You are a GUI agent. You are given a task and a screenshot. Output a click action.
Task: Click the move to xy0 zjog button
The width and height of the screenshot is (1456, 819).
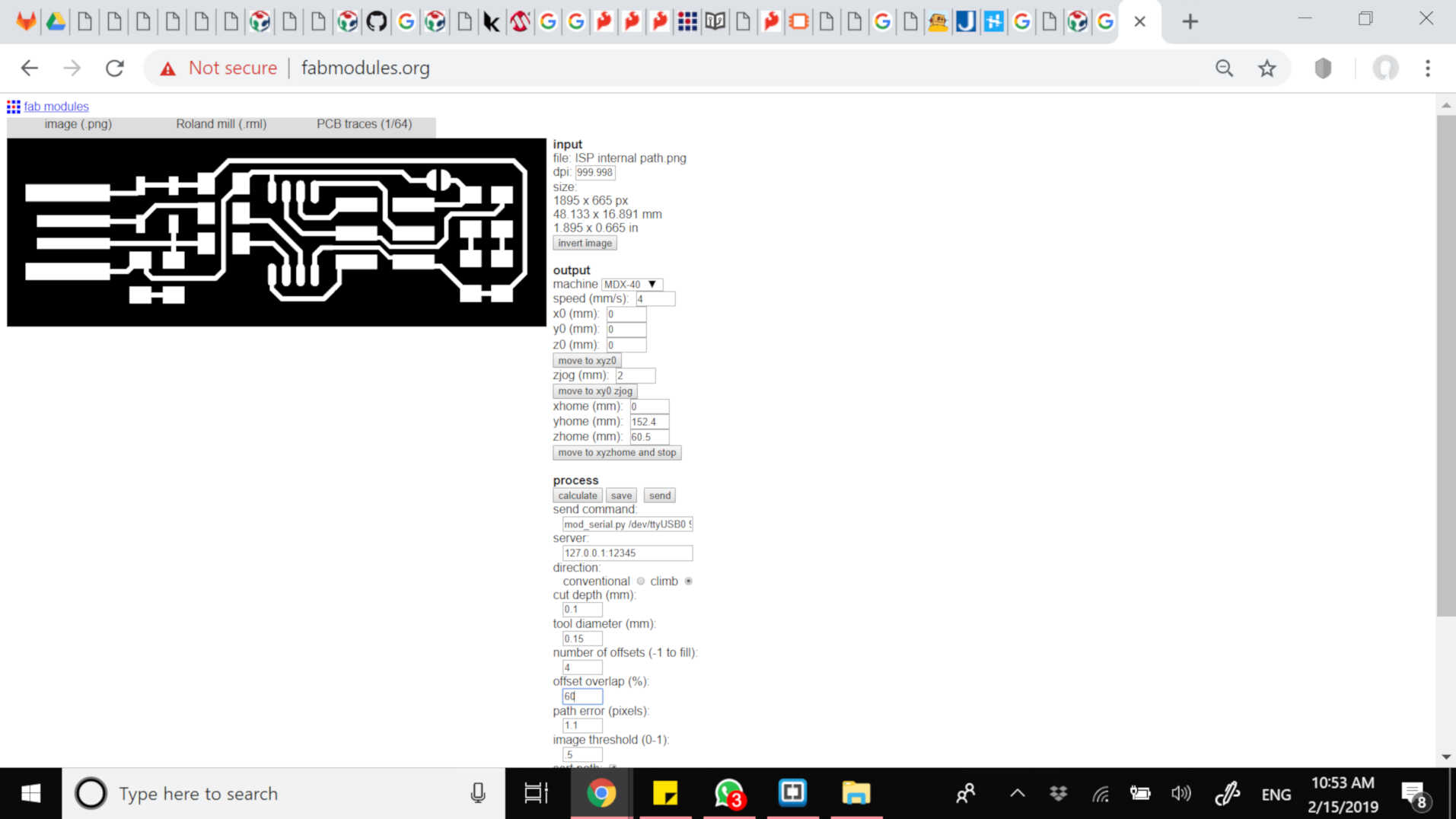tap(595, 391)
